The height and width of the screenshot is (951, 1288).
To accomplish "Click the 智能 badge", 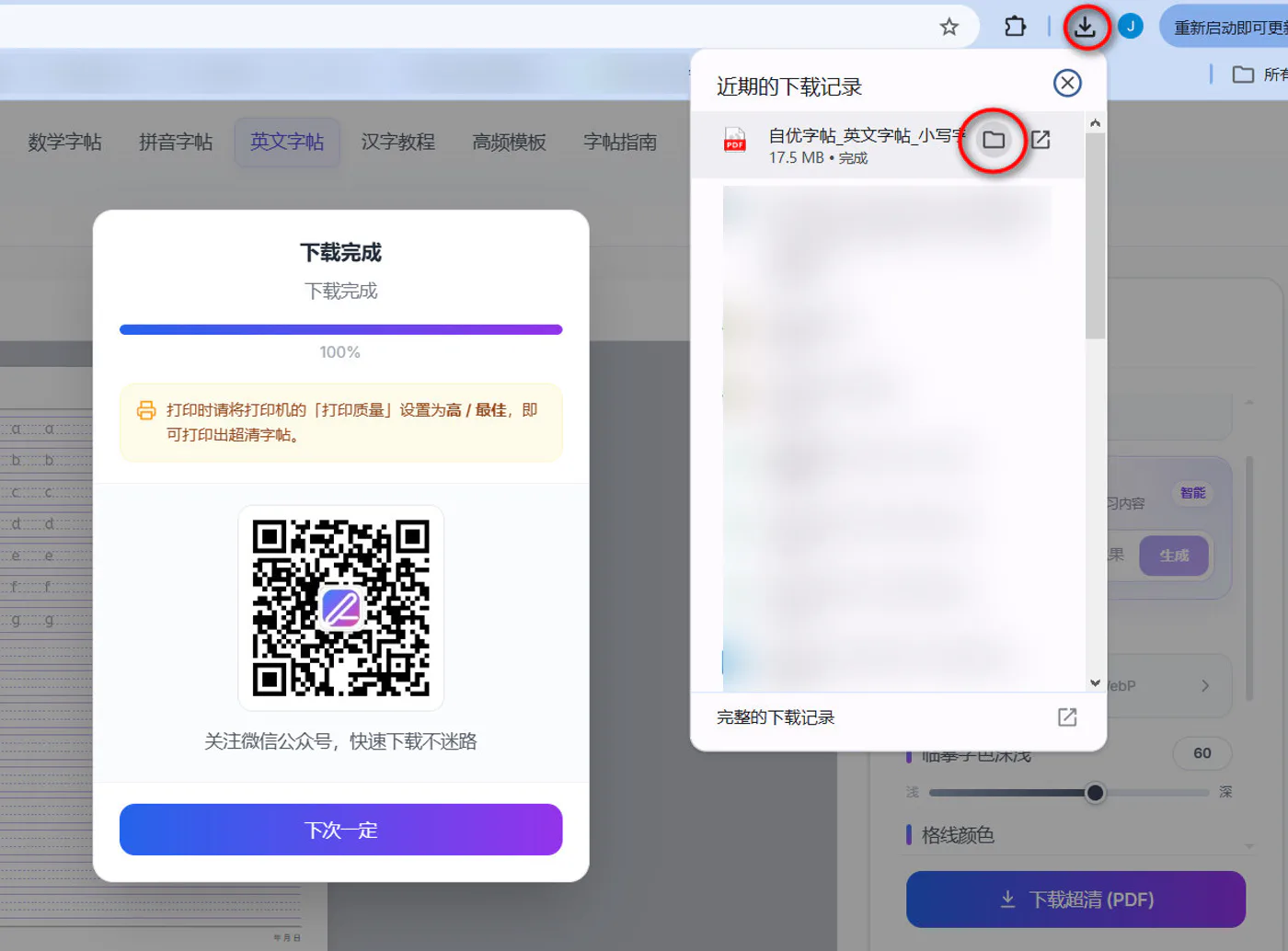I will click(1192, 493).
